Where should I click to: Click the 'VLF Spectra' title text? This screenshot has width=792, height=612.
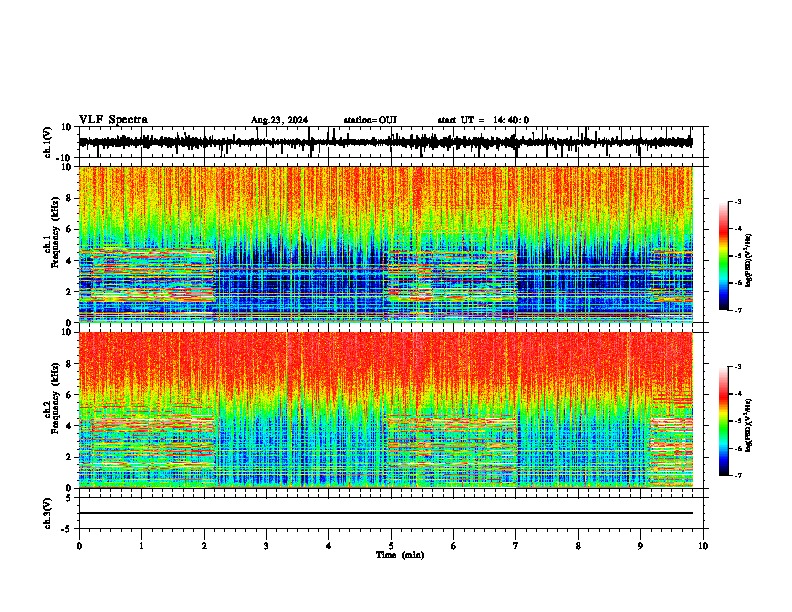coord(113,120)
